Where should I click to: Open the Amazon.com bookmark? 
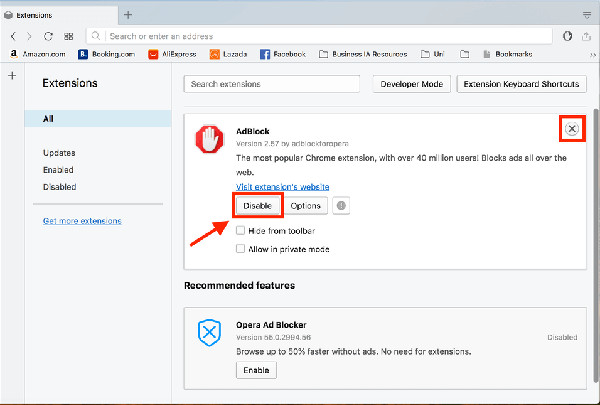click(38, 54)
